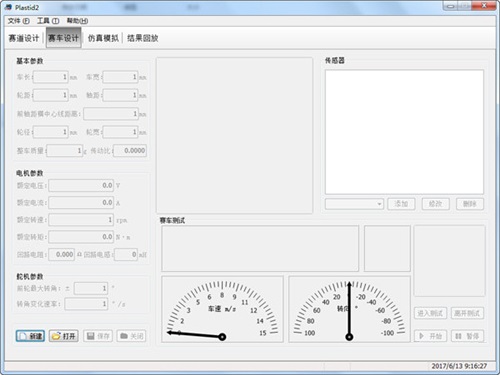Click the car preview panel in the center
This screenshot has height=375, width=500.
(x=234, y=135)
